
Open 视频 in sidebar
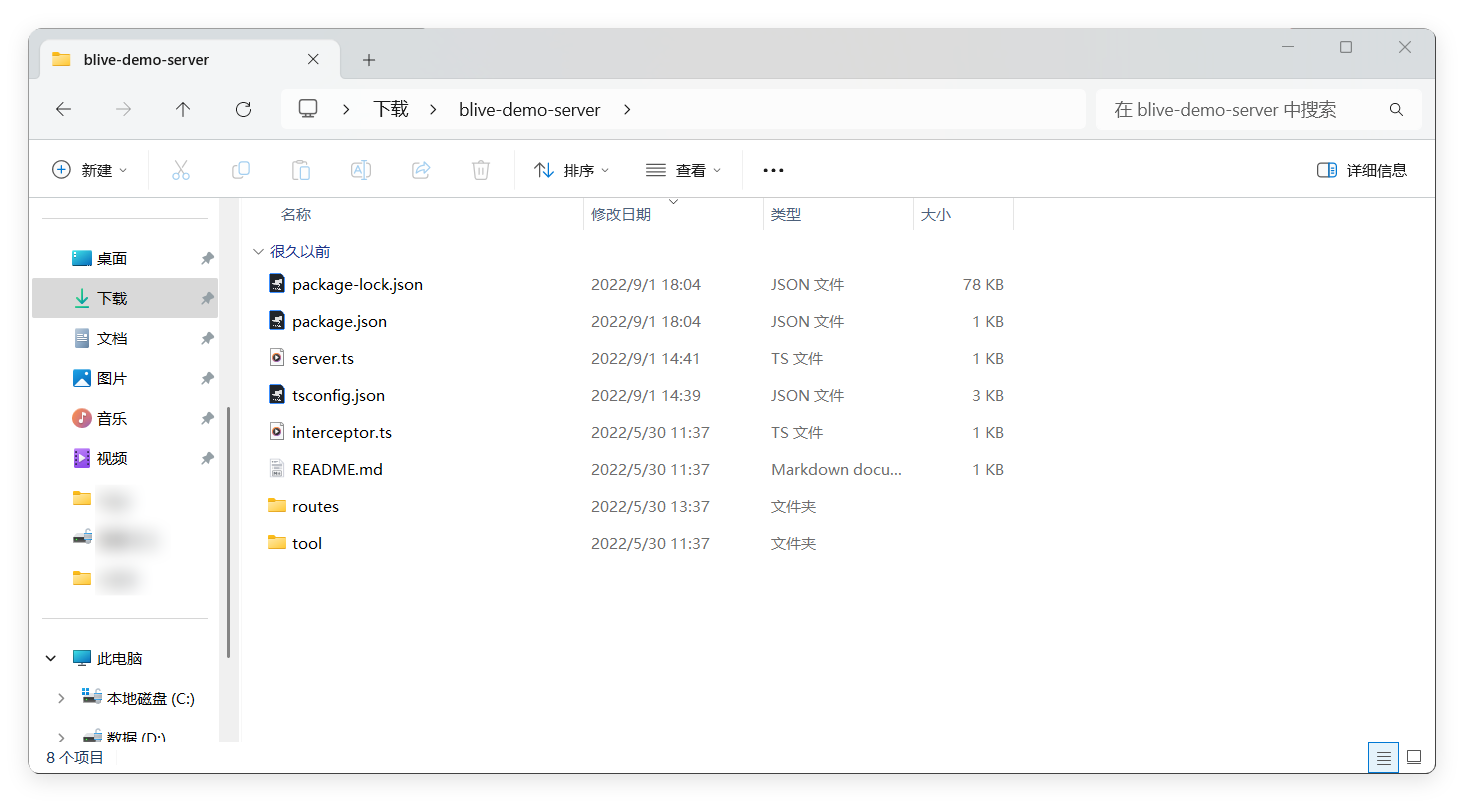112,458
